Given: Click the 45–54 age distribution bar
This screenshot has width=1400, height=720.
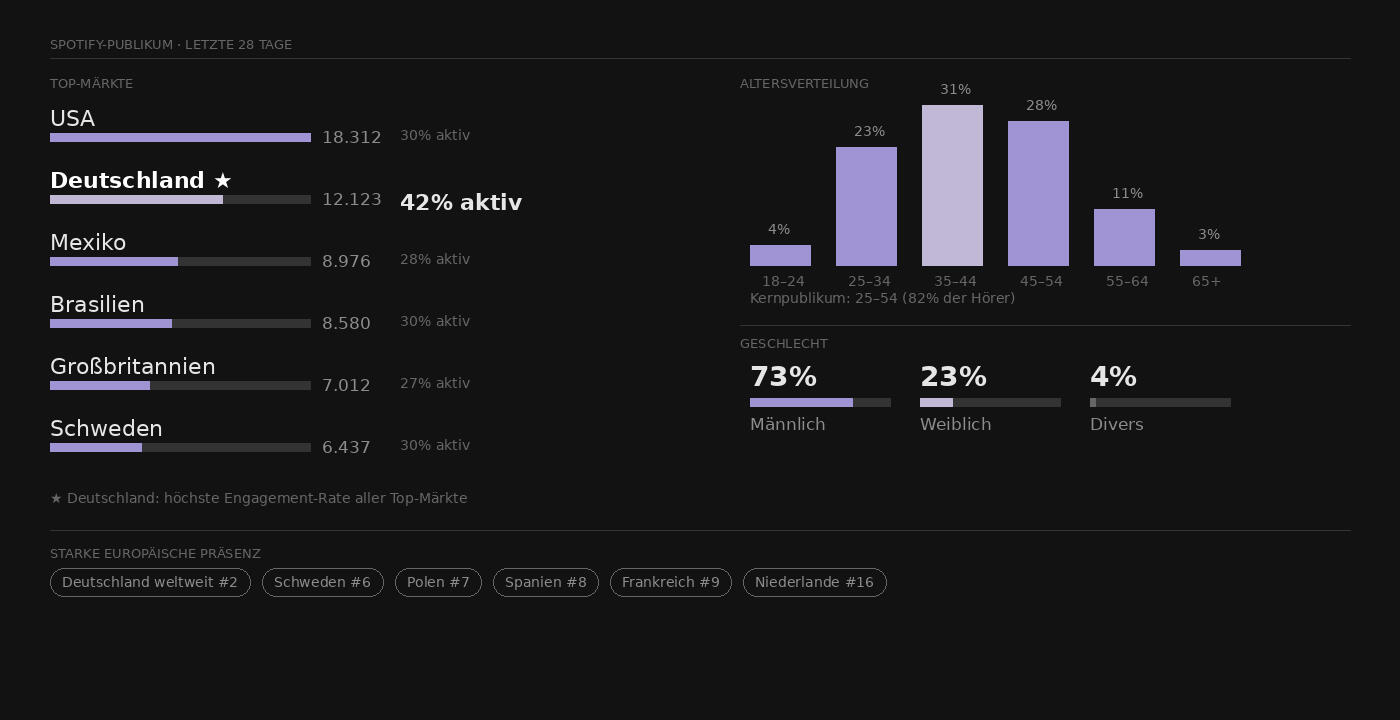Looking at the screenshot, I should [1038, 193].
